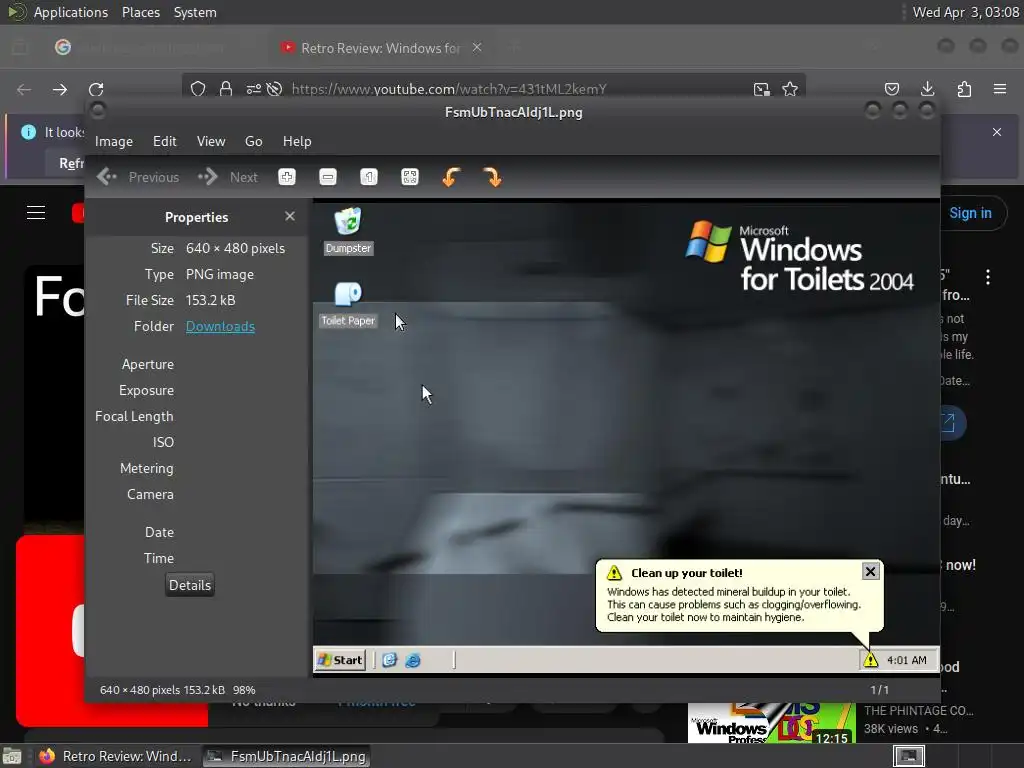Click Firefox forward navigation arrow
The height and width of the screenshot is (768, 1024).
click(x=59, y=89)
